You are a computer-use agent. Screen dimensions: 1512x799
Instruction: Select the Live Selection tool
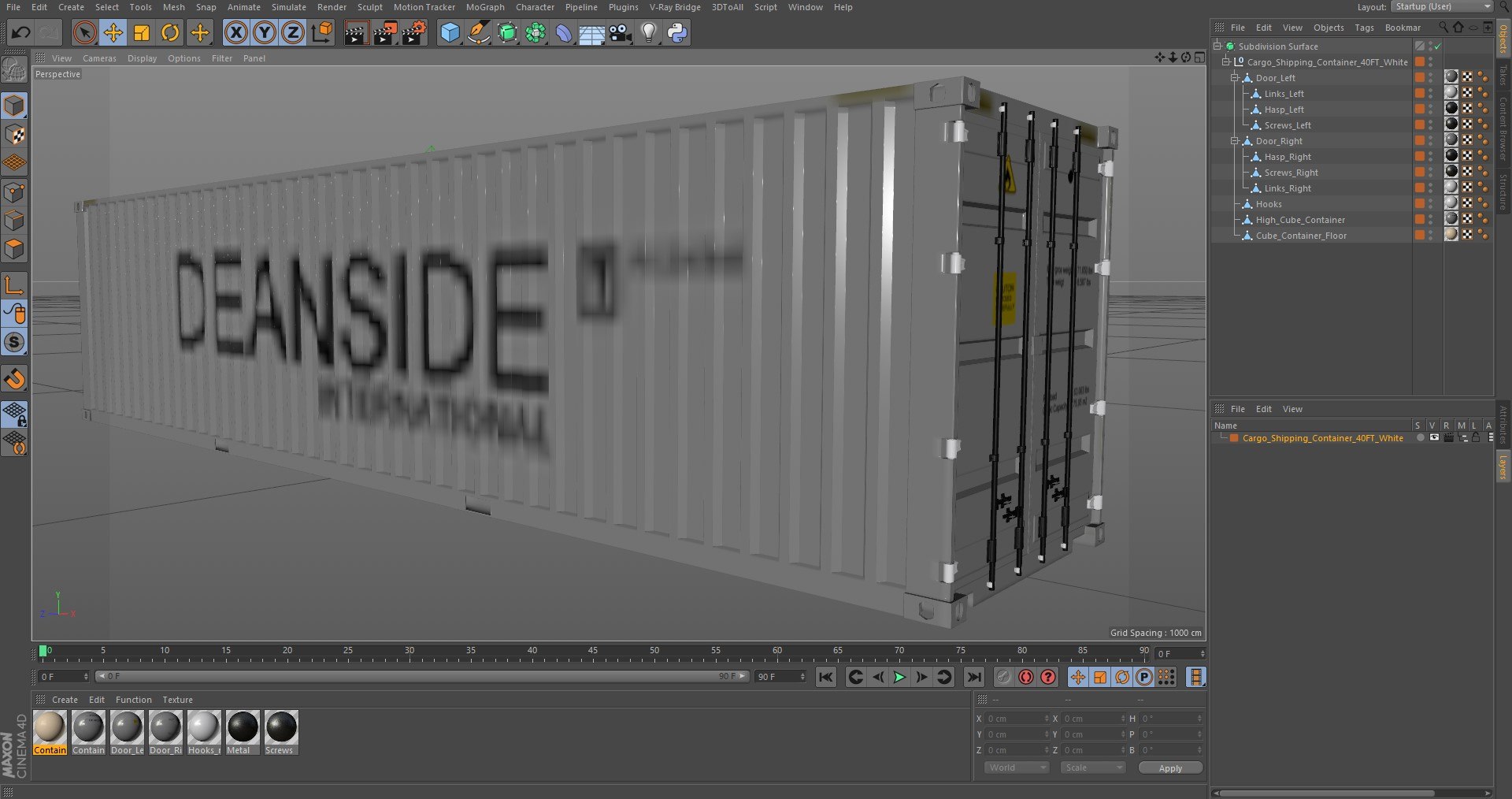84,32
